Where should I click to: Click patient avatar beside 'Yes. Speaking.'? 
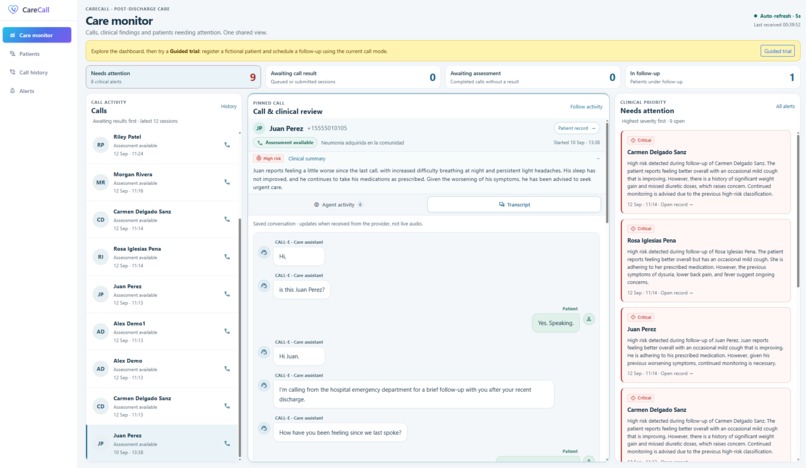pyautogui.click(x=589, y=319)
